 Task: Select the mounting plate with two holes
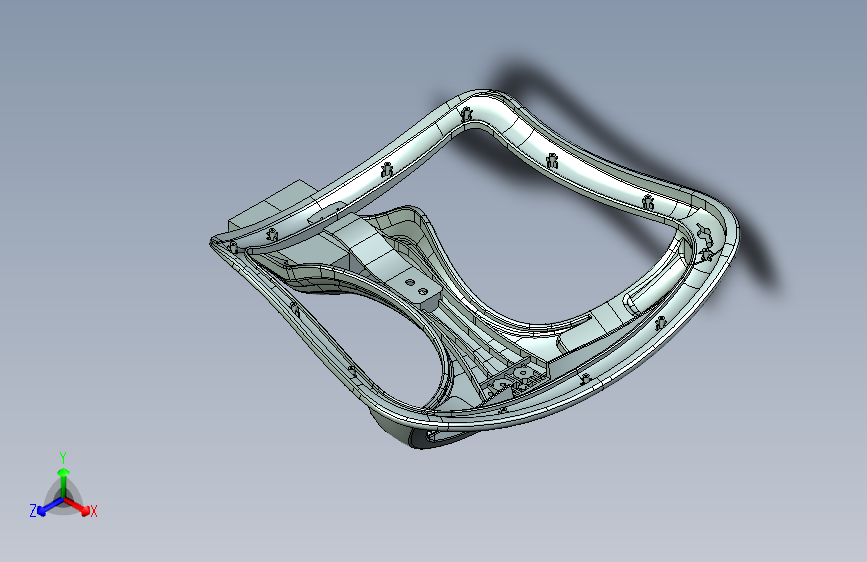click(415, 287)
